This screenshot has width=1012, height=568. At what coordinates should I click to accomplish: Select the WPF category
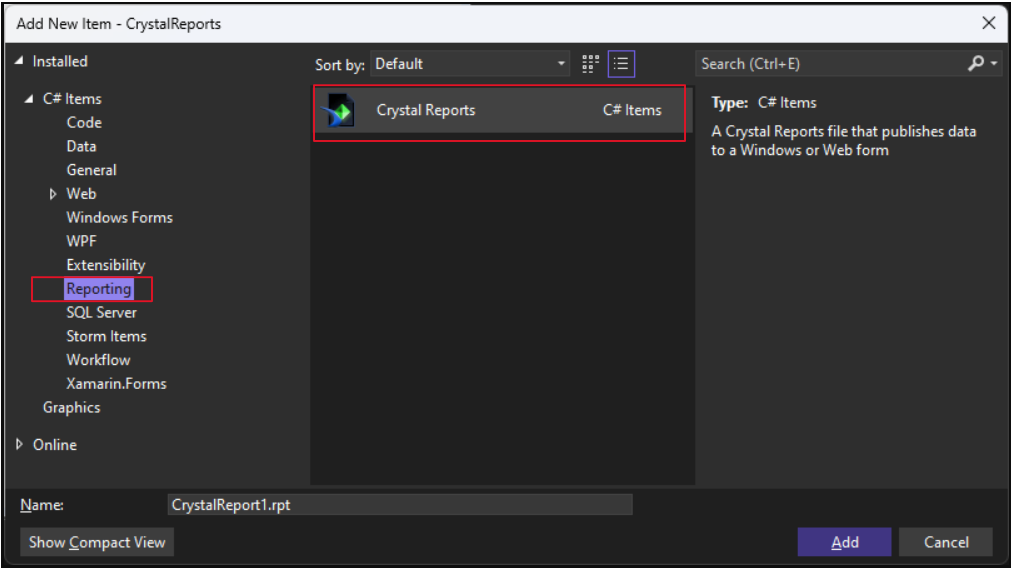[81, 241]
